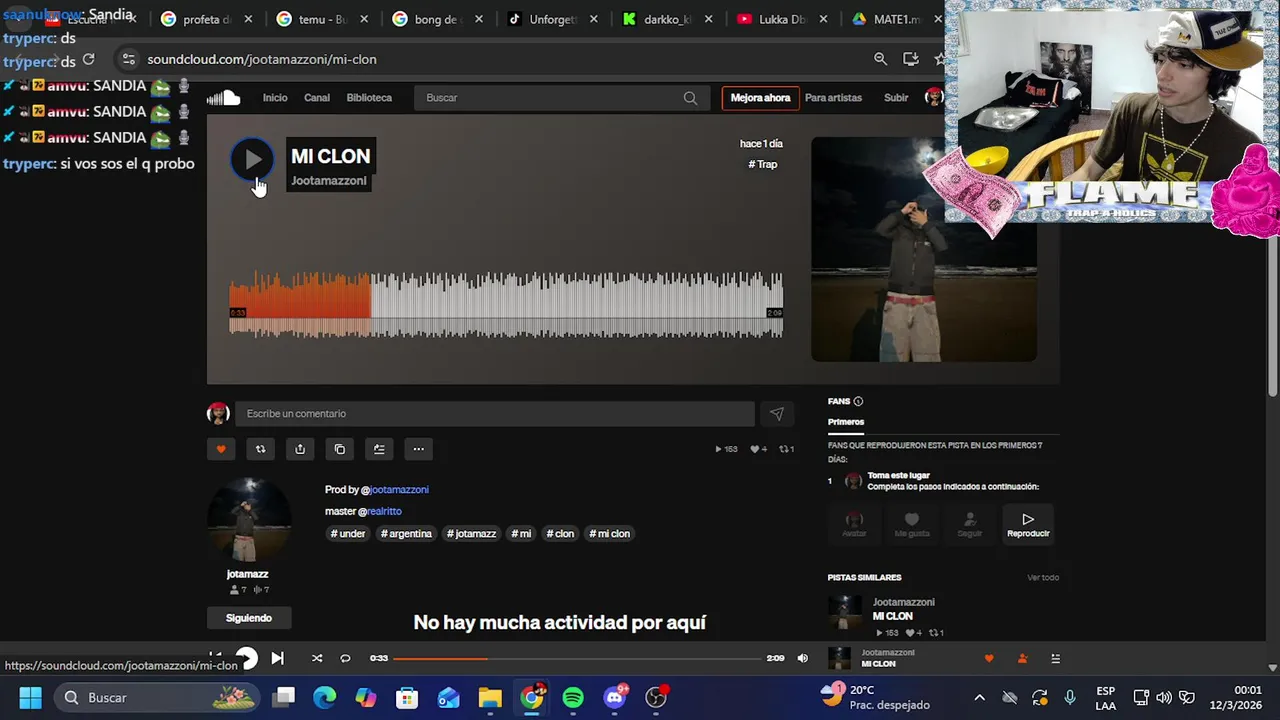Like current track in the player bar

click(989, 658)
